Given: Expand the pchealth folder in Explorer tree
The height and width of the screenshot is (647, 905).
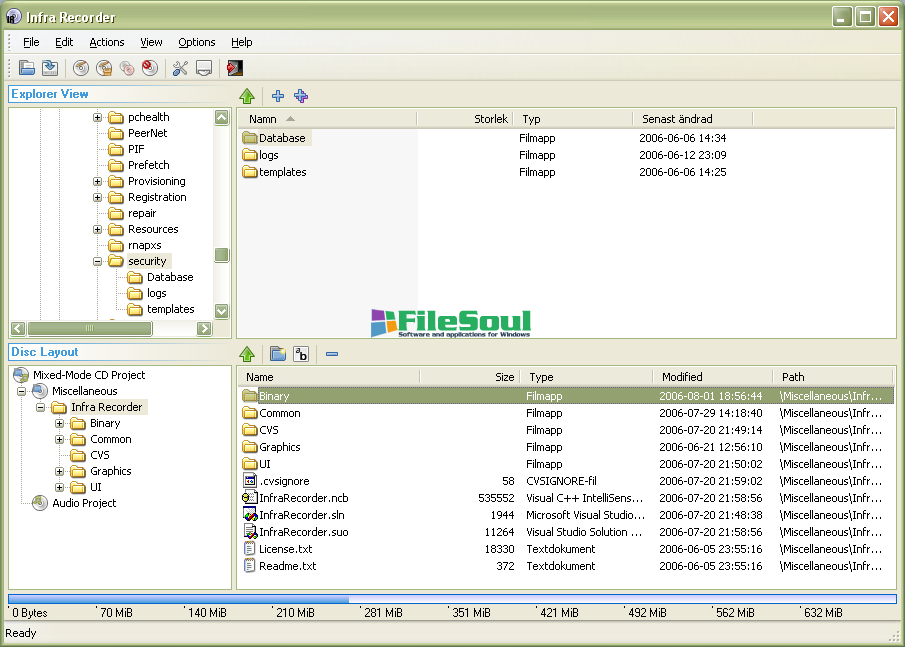Looking at the screenshot, I should point(98,117).
